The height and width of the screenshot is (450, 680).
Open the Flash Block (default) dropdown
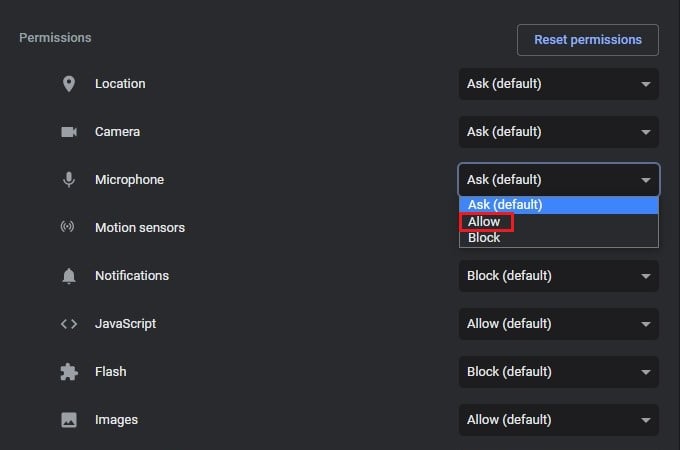pos(559,372)
